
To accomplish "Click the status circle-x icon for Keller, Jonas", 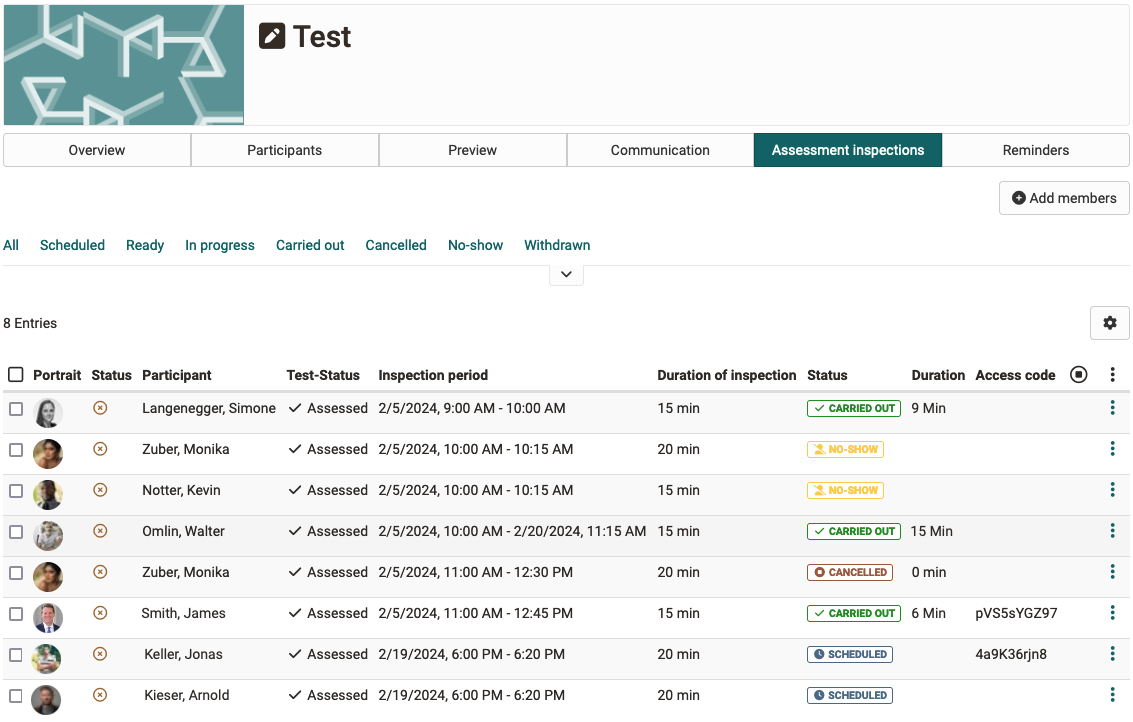I will [x=100, y=654].
